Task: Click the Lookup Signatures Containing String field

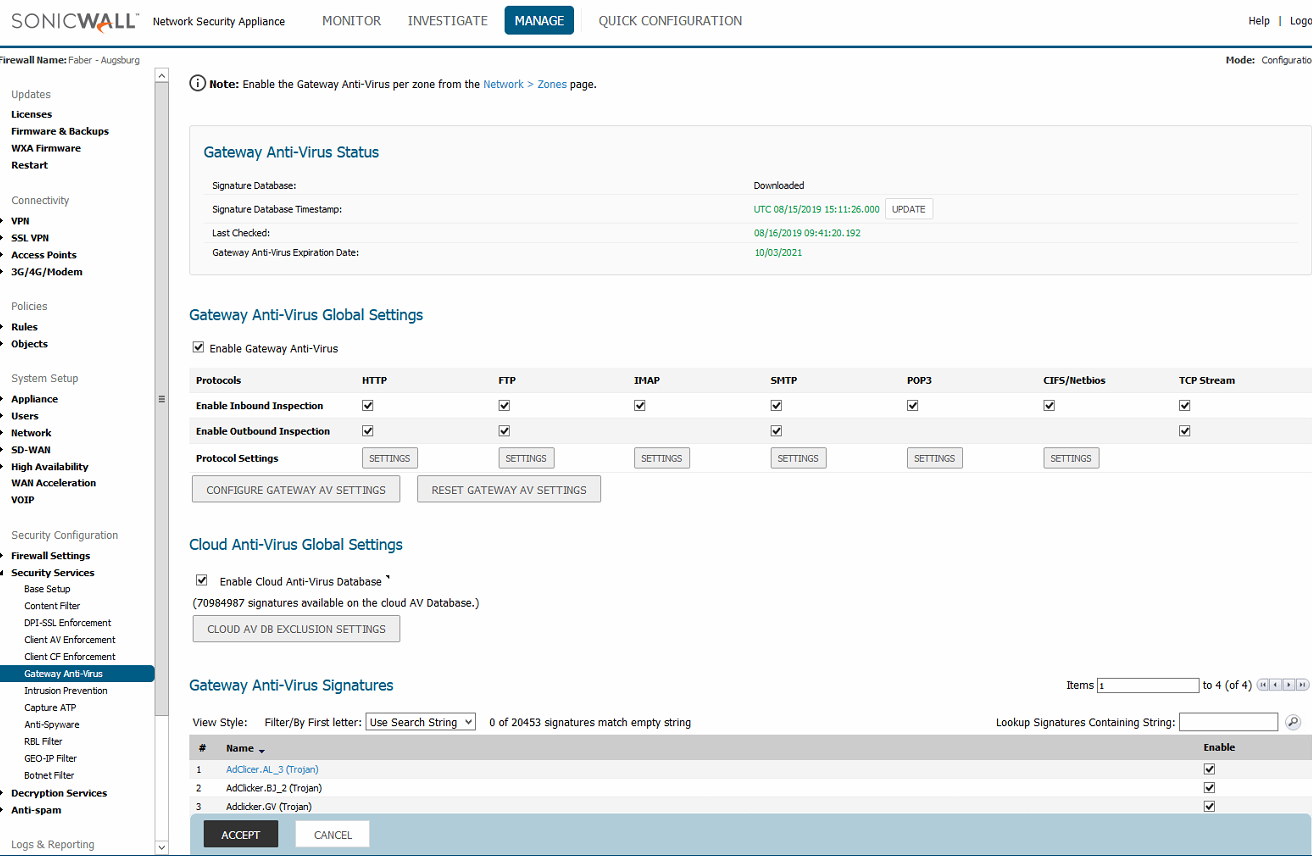Action: pos(1229,722)
